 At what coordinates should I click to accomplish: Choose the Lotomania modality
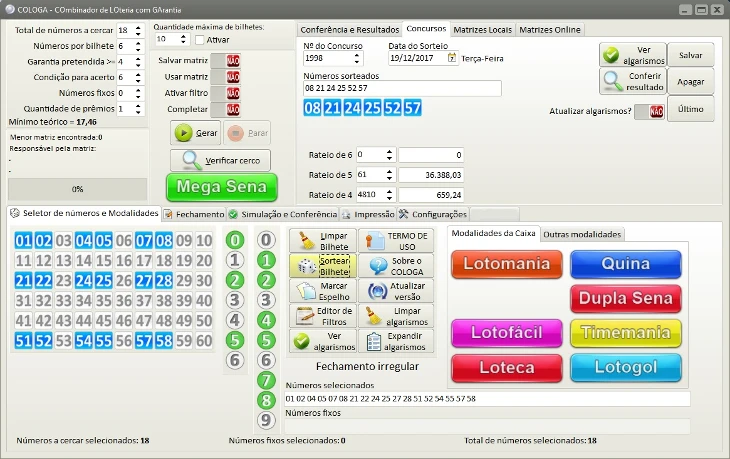click(507, 264)
